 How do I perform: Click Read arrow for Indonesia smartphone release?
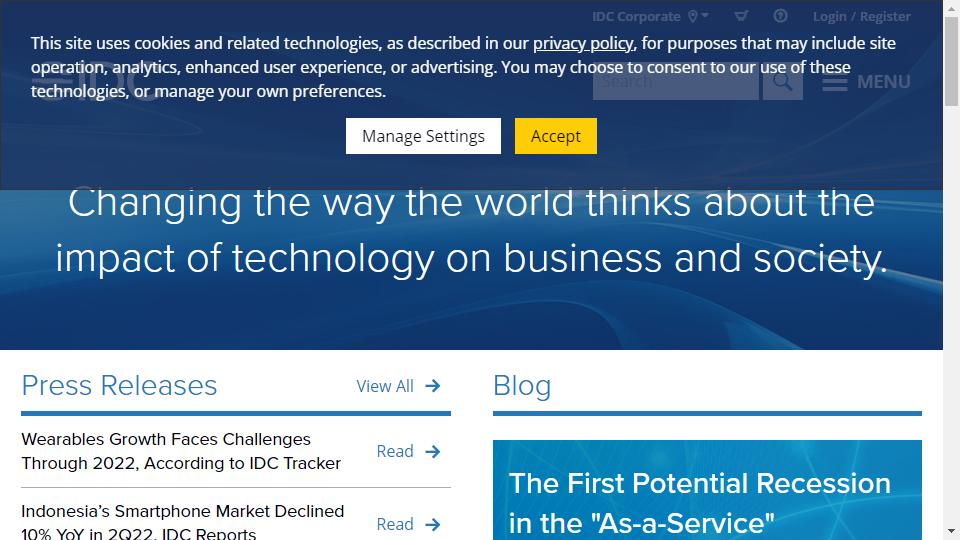pos(433,524)
